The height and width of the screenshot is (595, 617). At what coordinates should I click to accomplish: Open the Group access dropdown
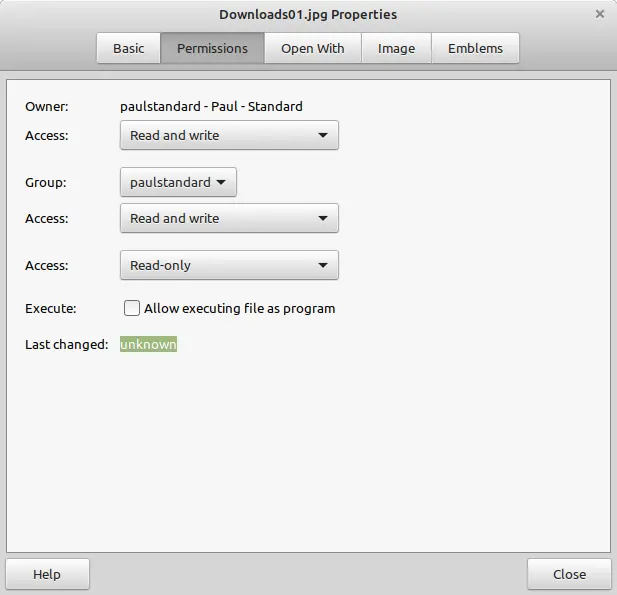pyautogui.click(x=229, y=218)
